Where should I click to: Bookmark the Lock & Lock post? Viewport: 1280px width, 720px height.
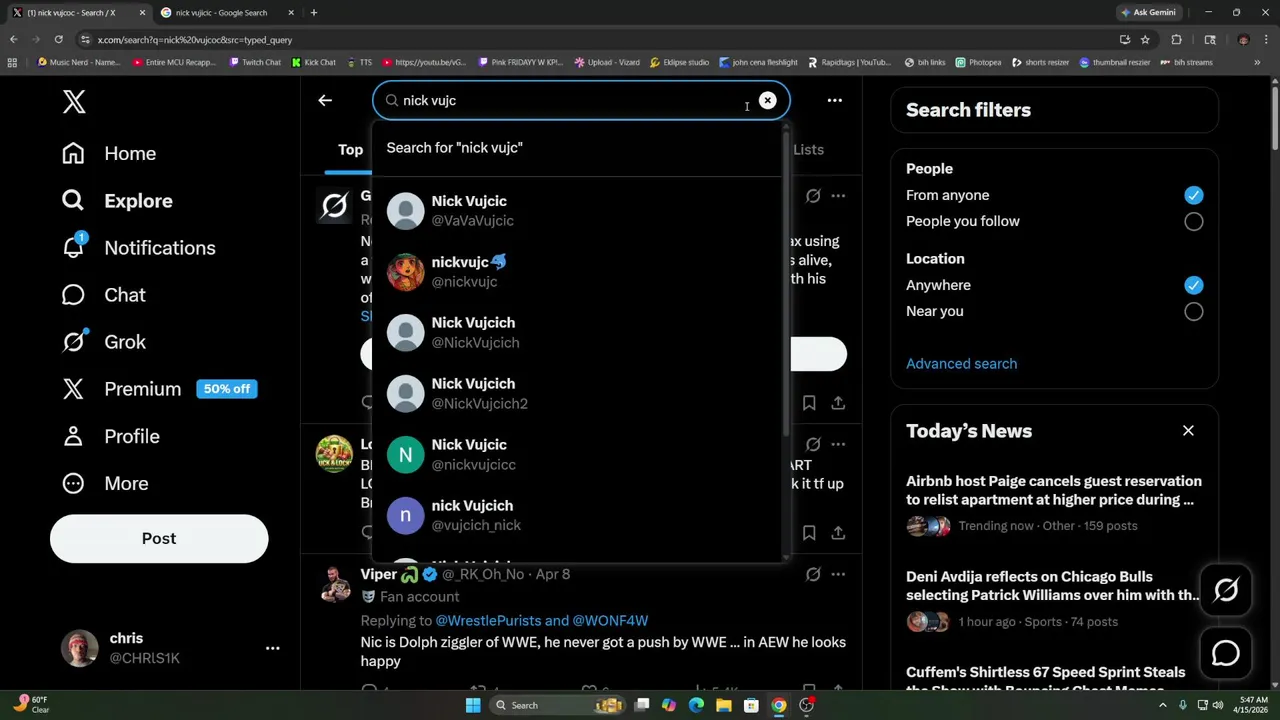[809, 533]
